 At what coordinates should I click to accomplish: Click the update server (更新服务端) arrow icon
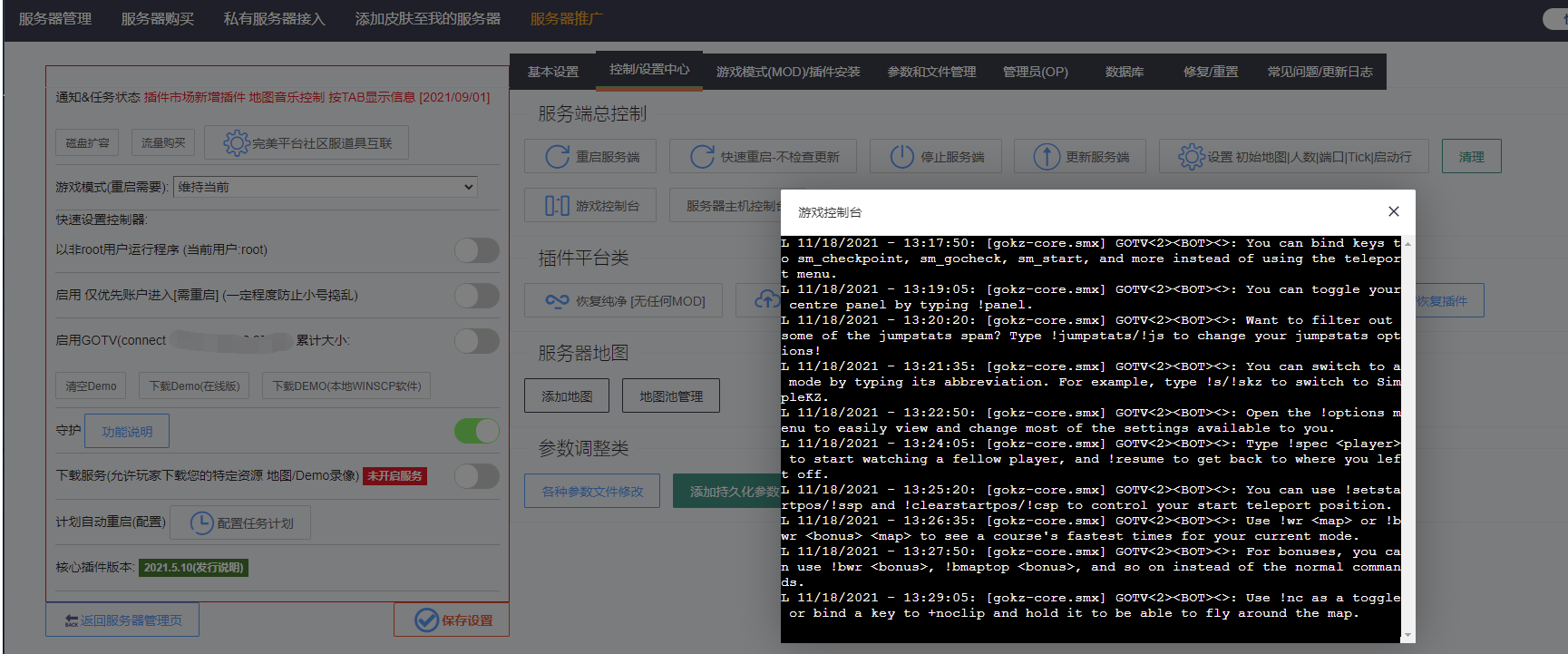[1047, 157]
